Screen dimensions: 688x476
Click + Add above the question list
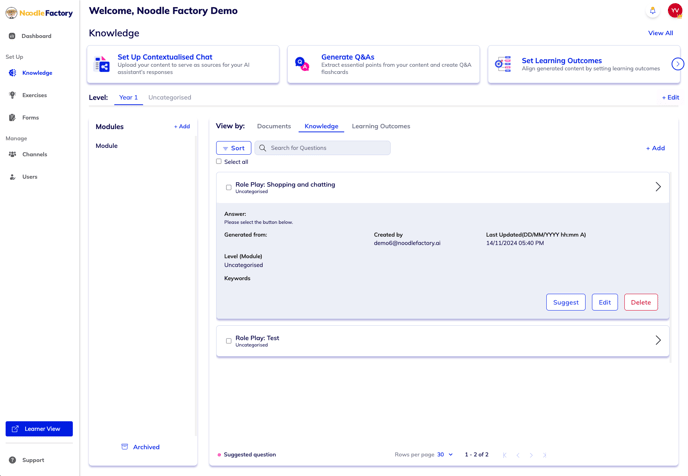pyautogui.click(x=656, y=148)
